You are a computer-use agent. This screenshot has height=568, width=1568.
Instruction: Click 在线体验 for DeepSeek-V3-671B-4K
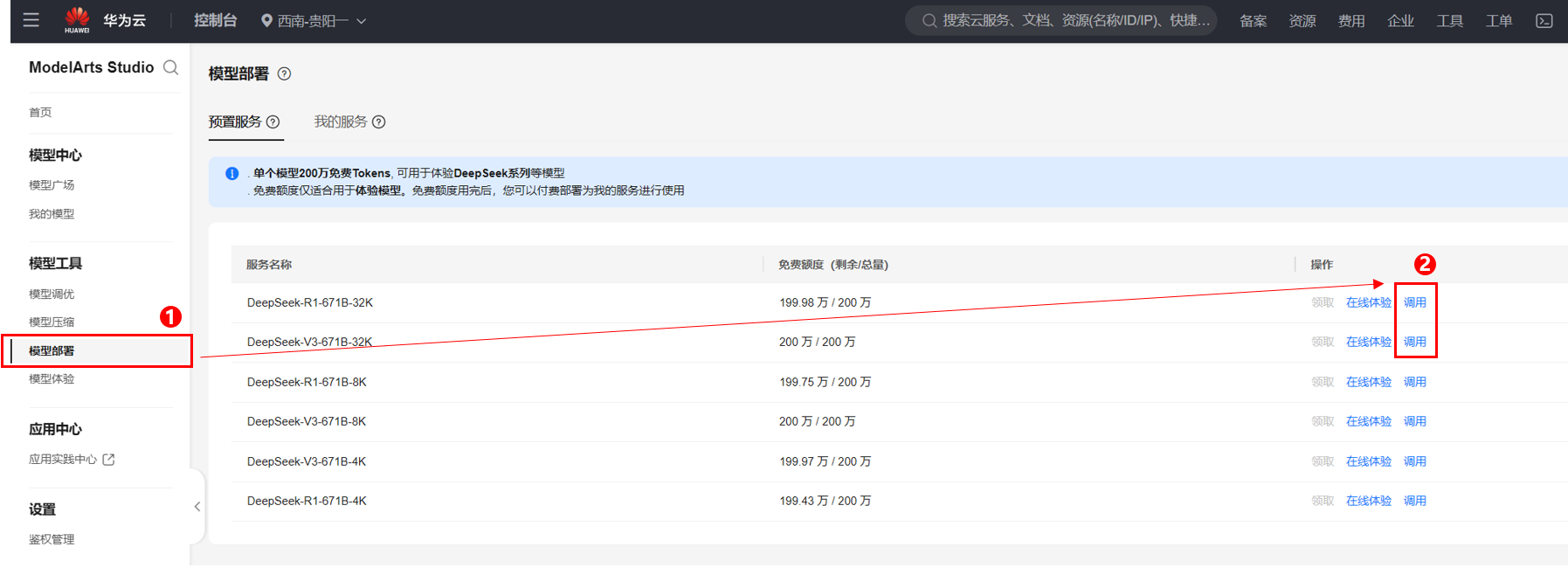[1368, 461]
